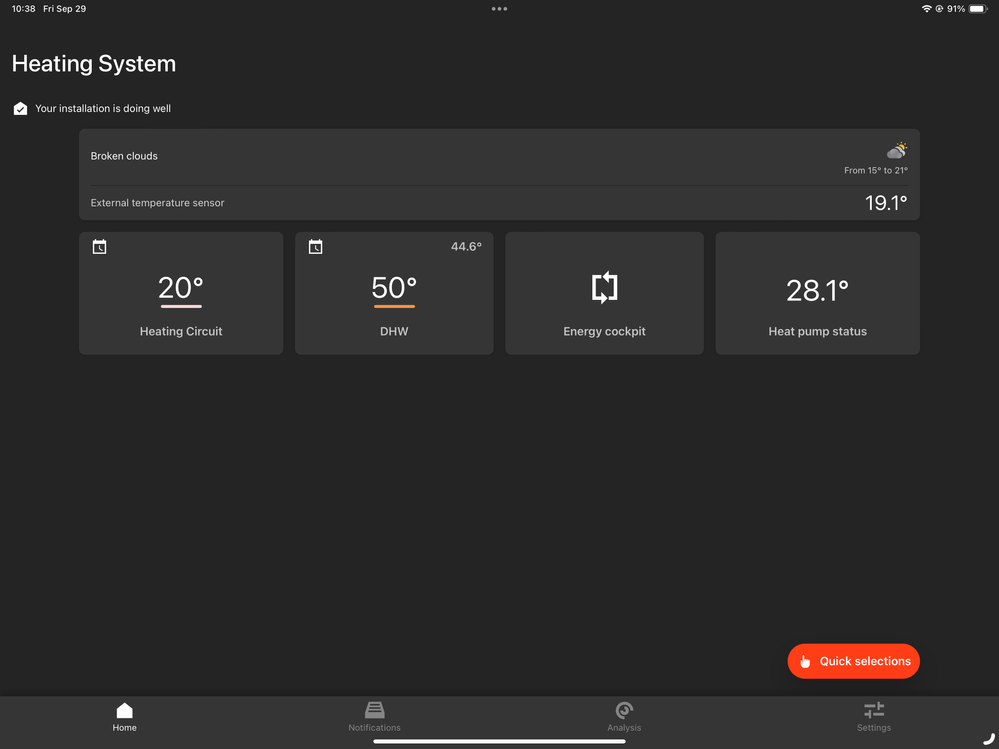Open Heat pump status 28.1° tile

point(817,294)
